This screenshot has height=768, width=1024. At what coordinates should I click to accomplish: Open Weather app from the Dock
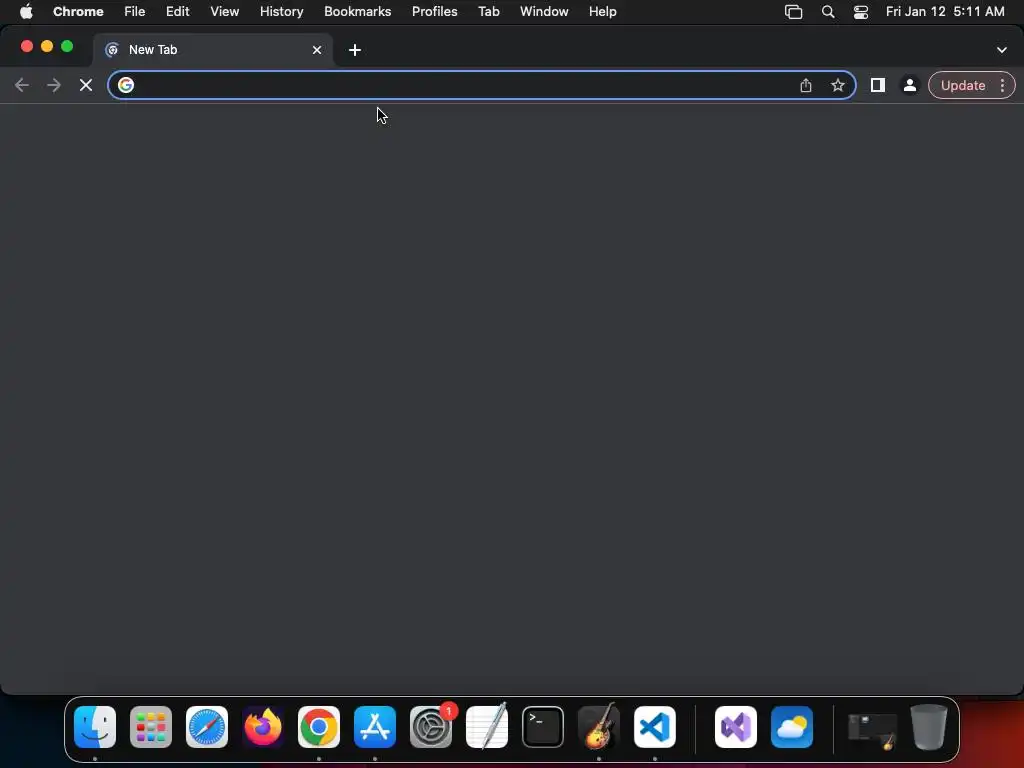pyautogui.click(x=792, y=727)
